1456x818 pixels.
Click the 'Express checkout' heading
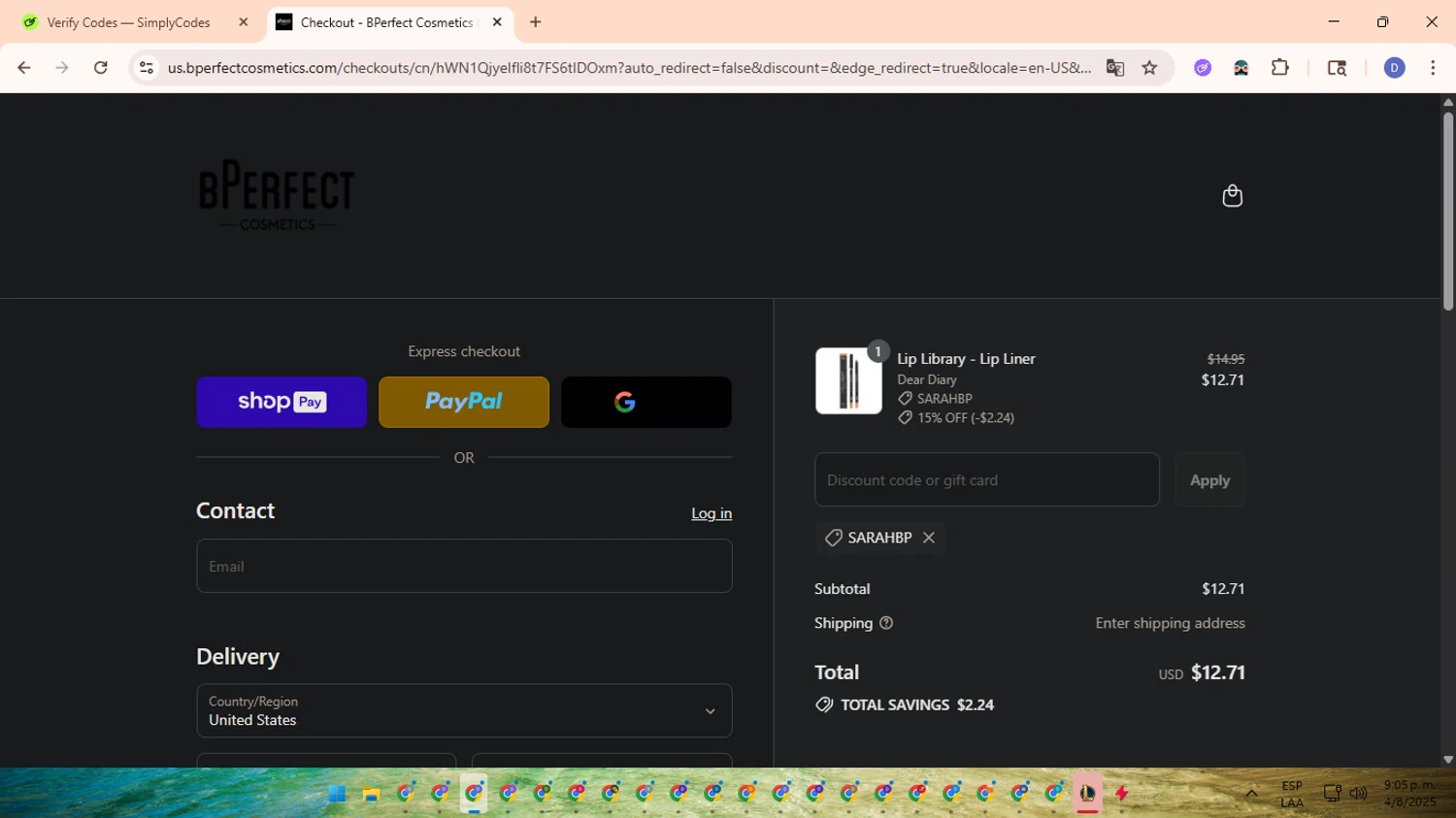(464, 351)
